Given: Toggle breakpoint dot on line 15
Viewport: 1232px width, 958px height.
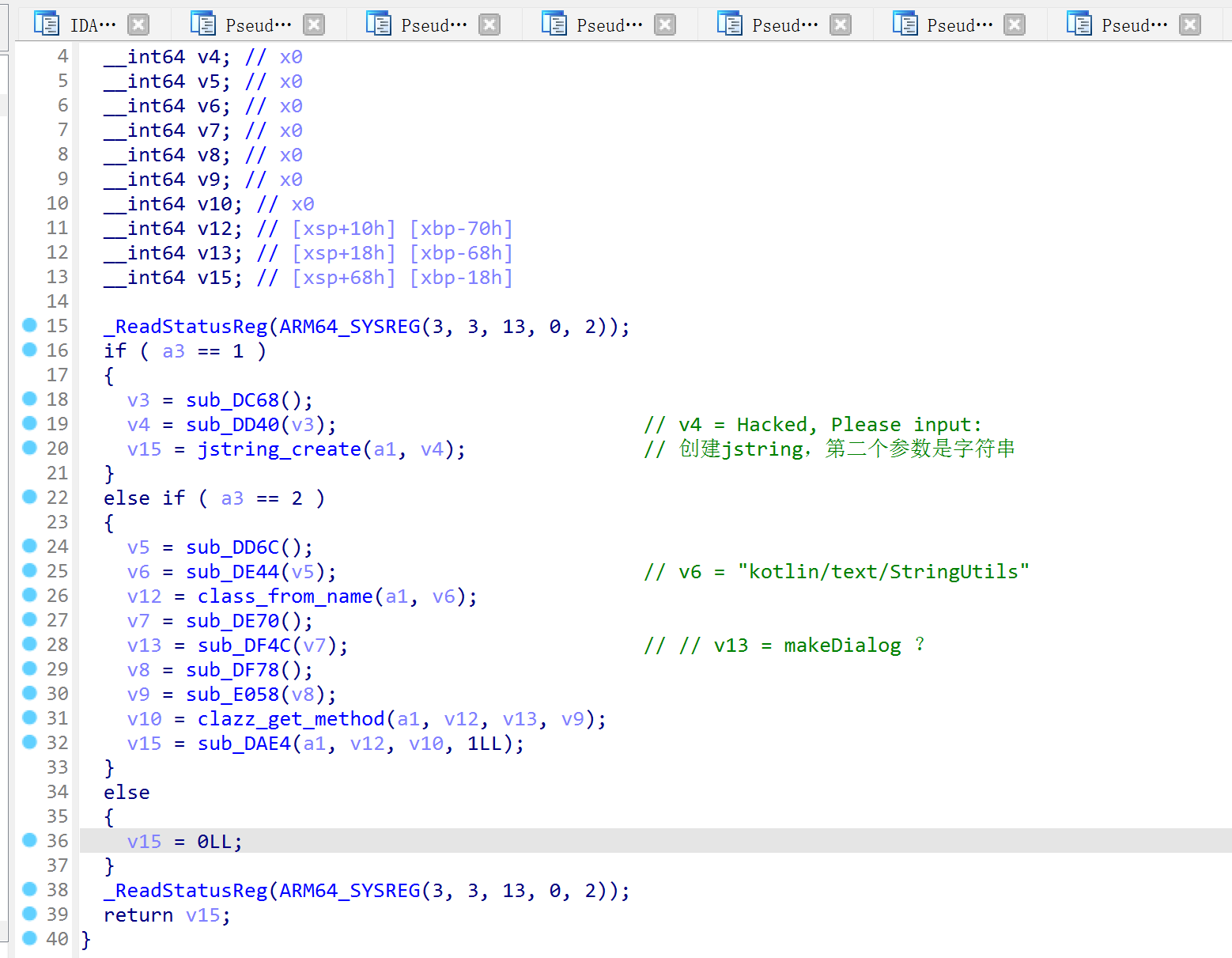Looking at the screenshot, I should (30, 325).
